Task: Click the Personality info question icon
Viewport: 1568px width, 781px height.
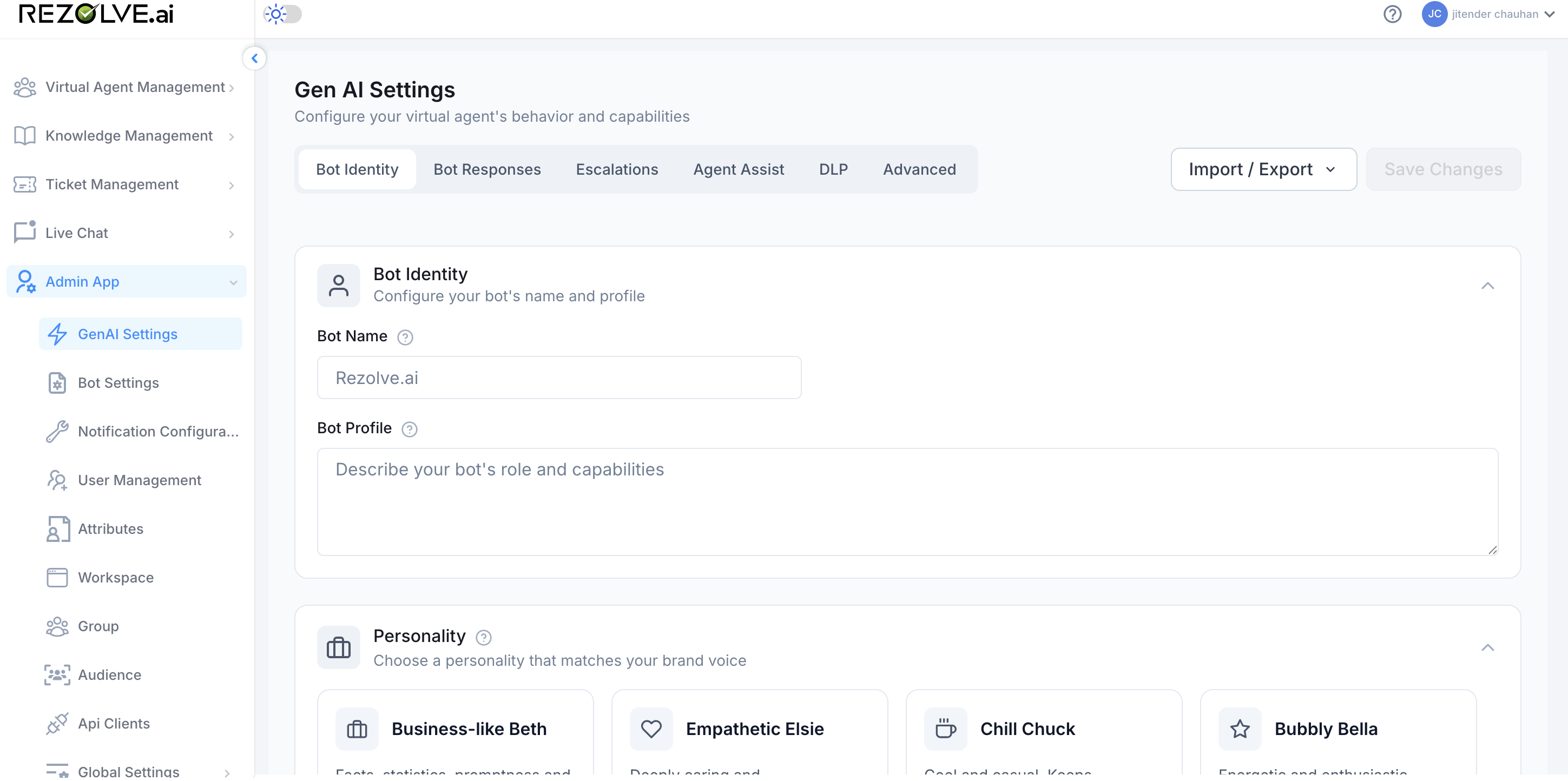Action: 483,638
